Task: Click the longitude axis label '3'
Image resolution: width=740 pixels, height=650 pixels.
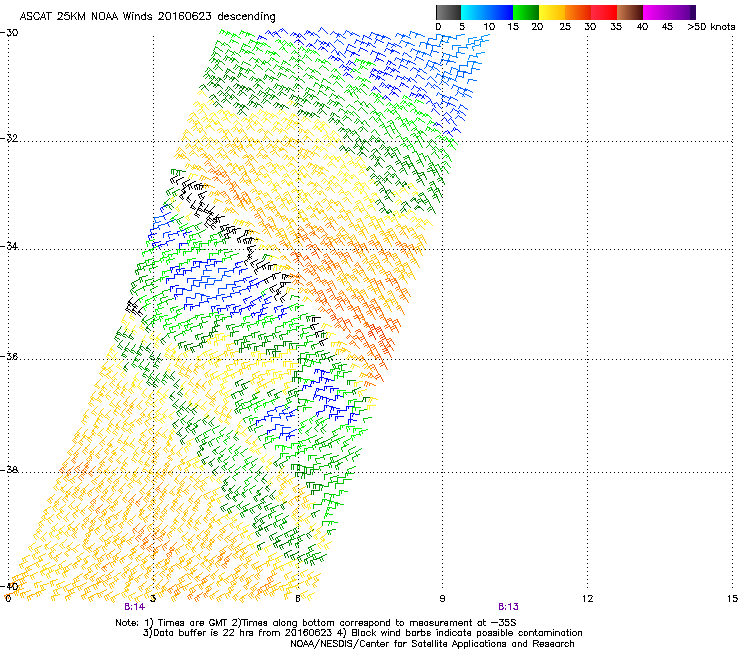Action: pyautogui.click(x=153, y=599)
